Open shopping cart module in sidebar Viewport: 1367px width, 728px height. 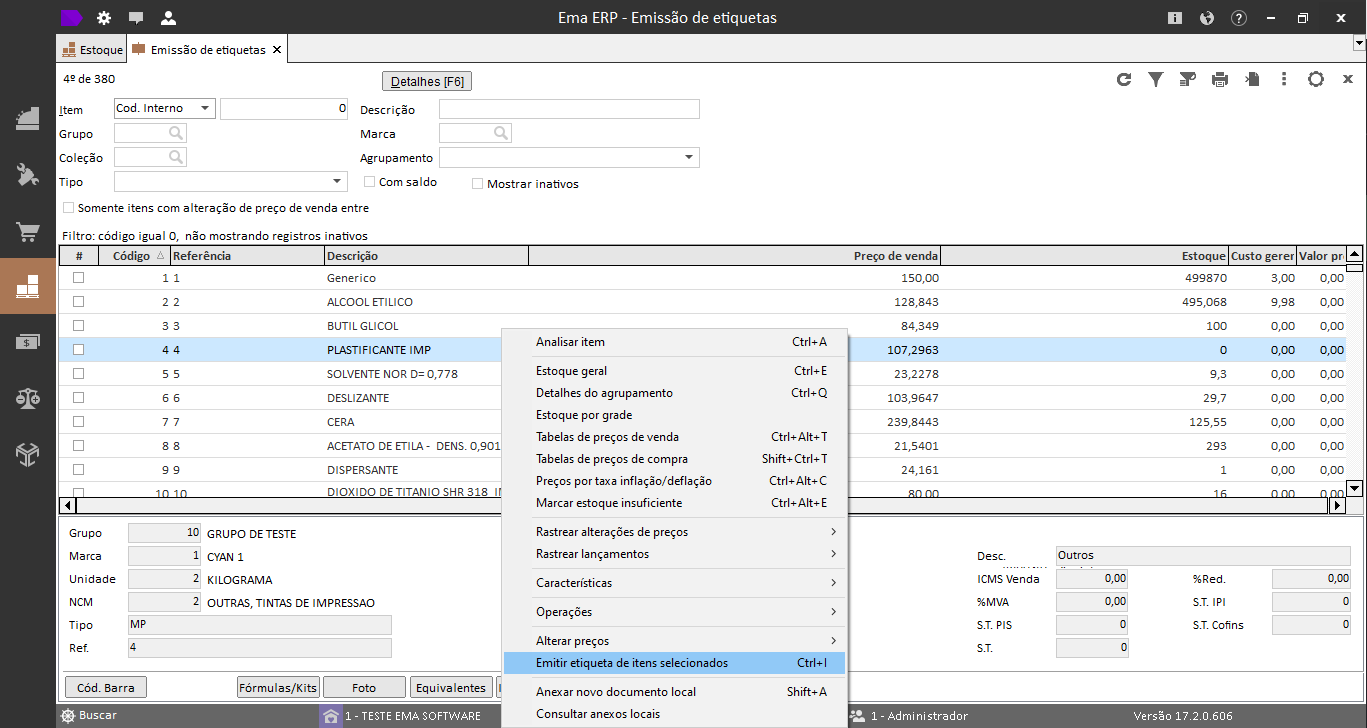tap(27, 232)
